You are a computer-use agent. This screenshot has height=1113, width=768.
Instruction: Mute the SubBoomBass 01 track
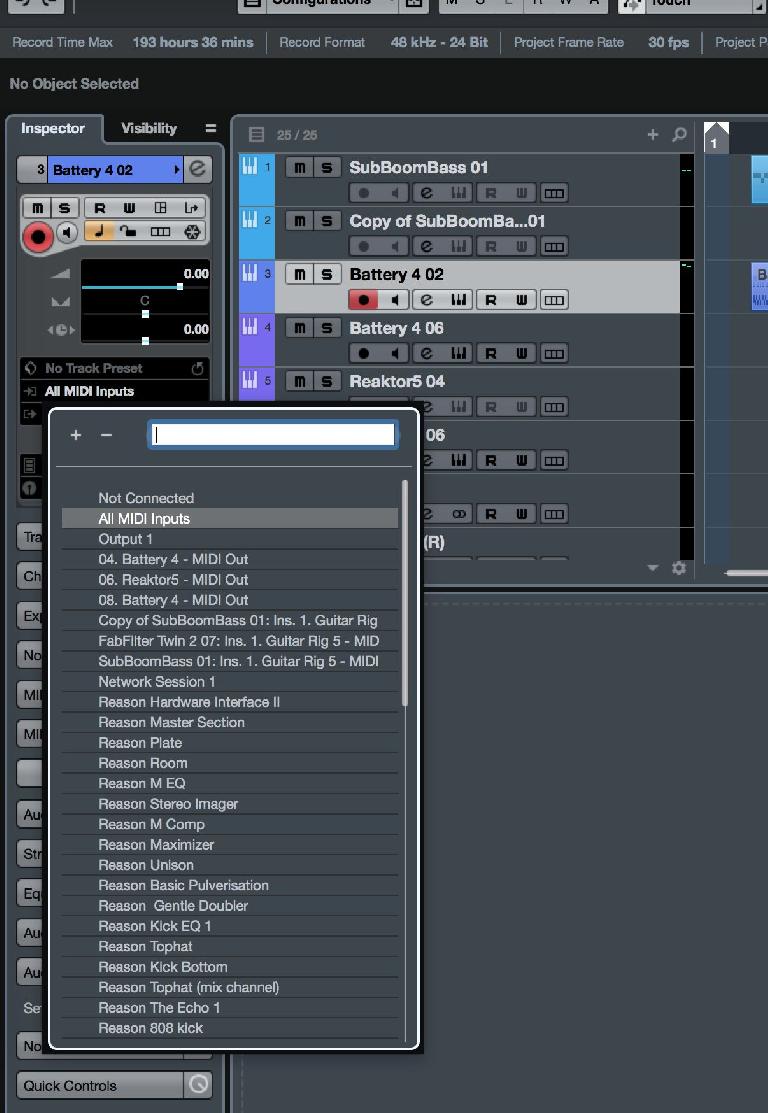(x=300, y=168)
